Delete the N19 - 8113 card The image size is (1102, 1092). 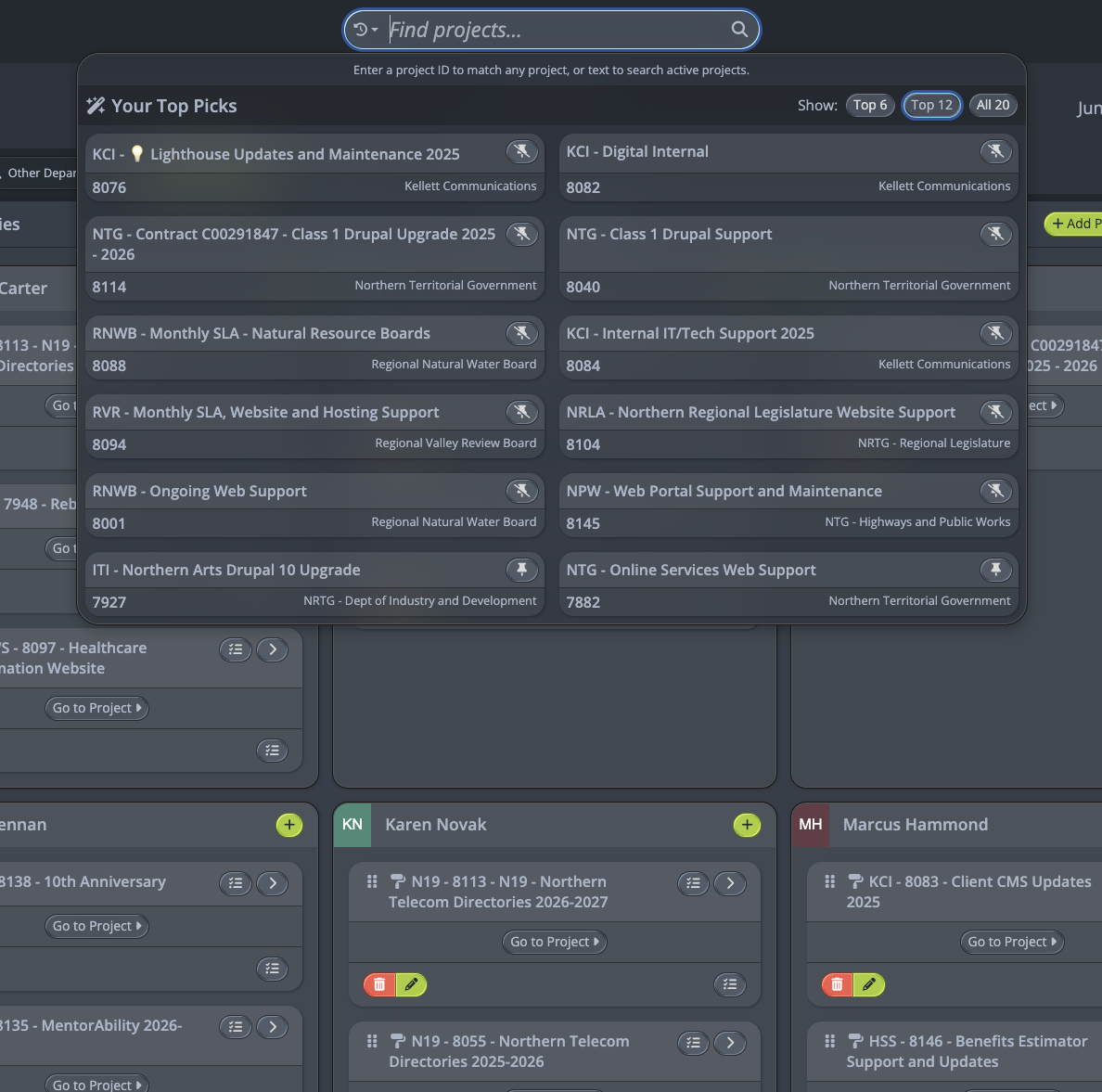coord(379,984)
